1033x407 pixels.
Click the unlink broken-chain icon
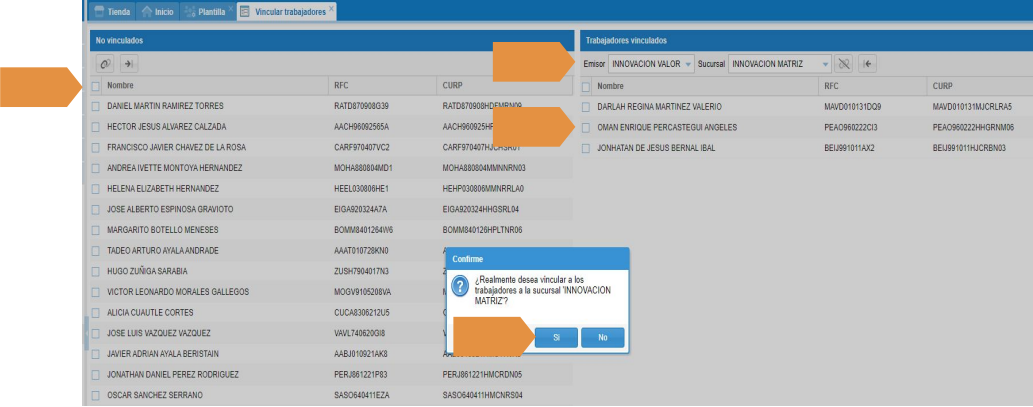(x=845, y=64)
